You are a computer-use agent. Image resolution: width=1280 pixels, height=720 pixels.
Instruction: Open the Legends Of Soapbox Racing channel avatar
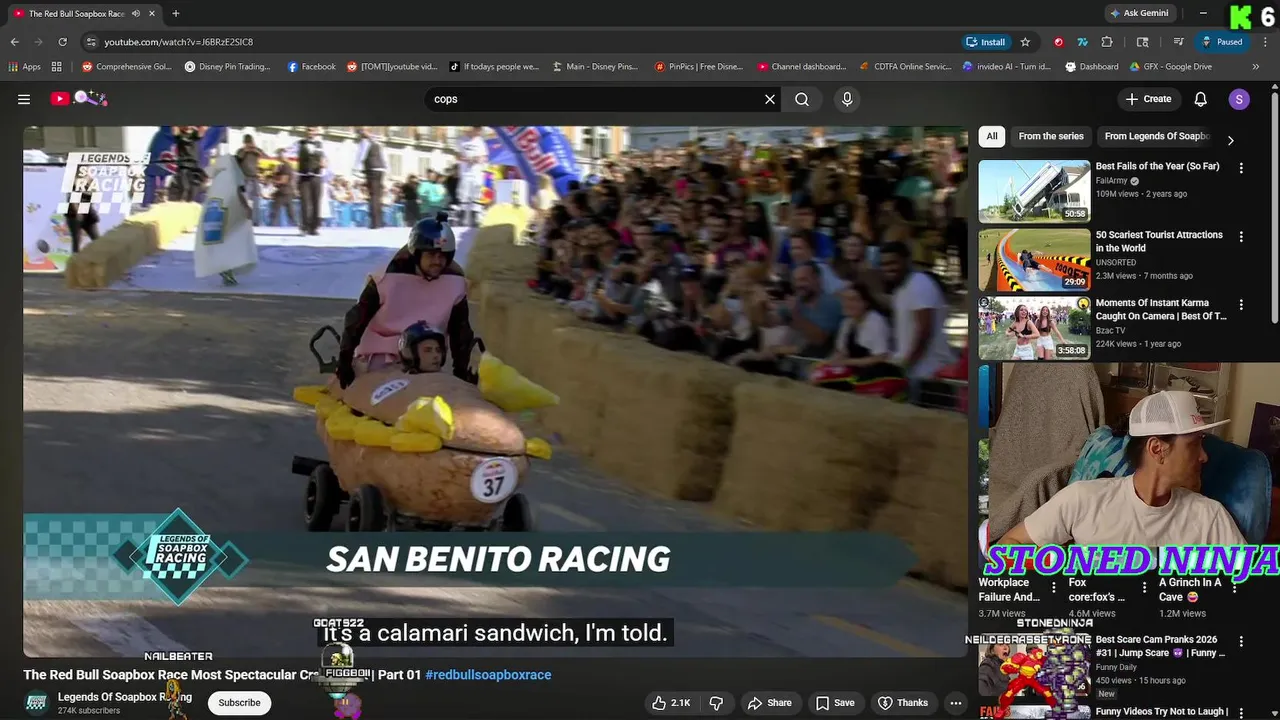coord(36,703)
